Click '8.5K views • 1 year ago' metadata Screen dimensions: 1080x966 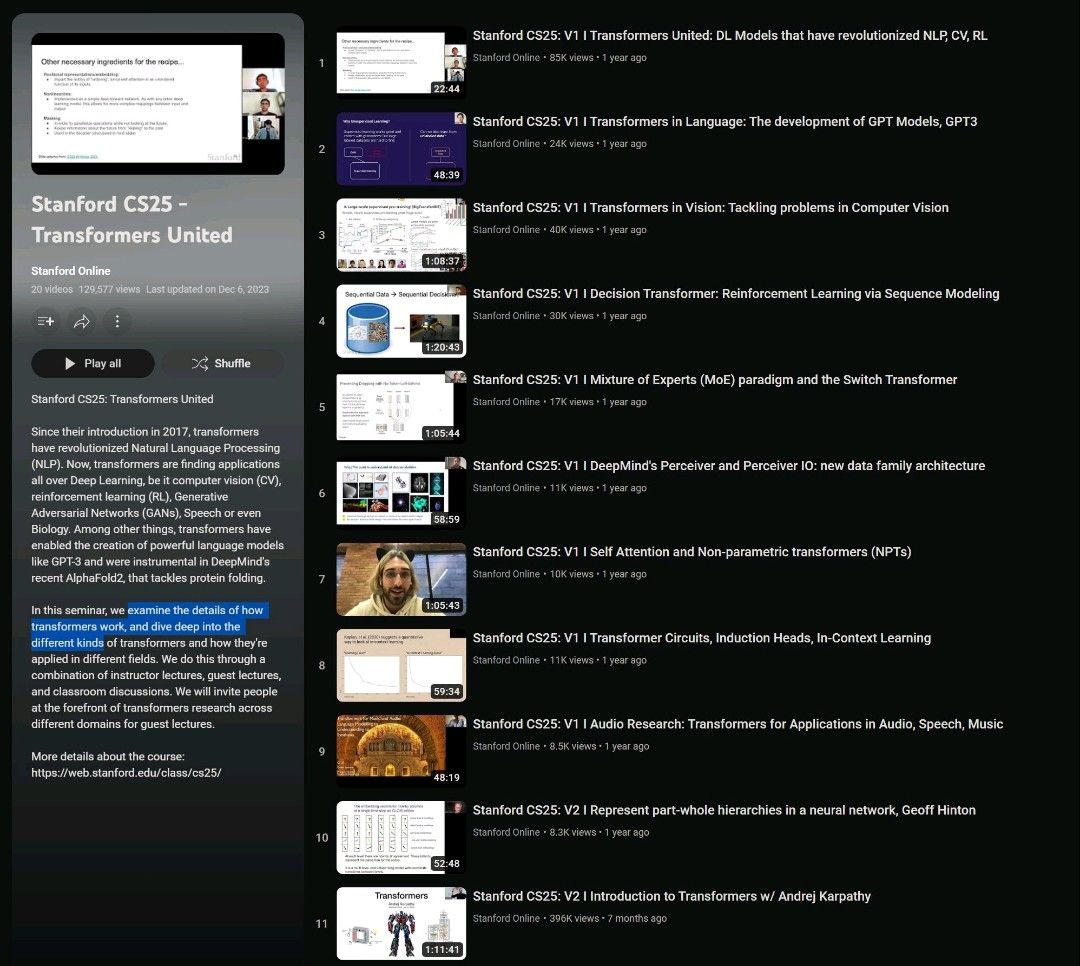point(599,746)
